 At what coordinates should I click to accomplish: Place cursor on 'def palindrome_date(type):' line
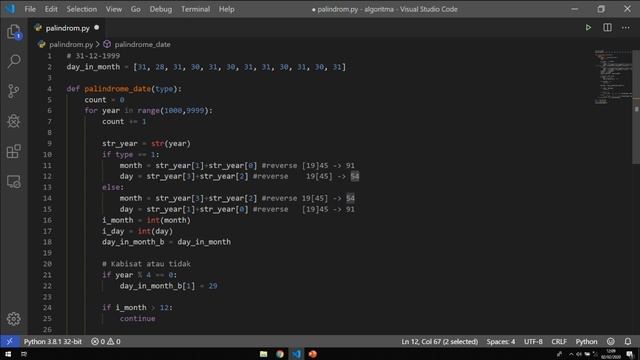pos(124,89)
